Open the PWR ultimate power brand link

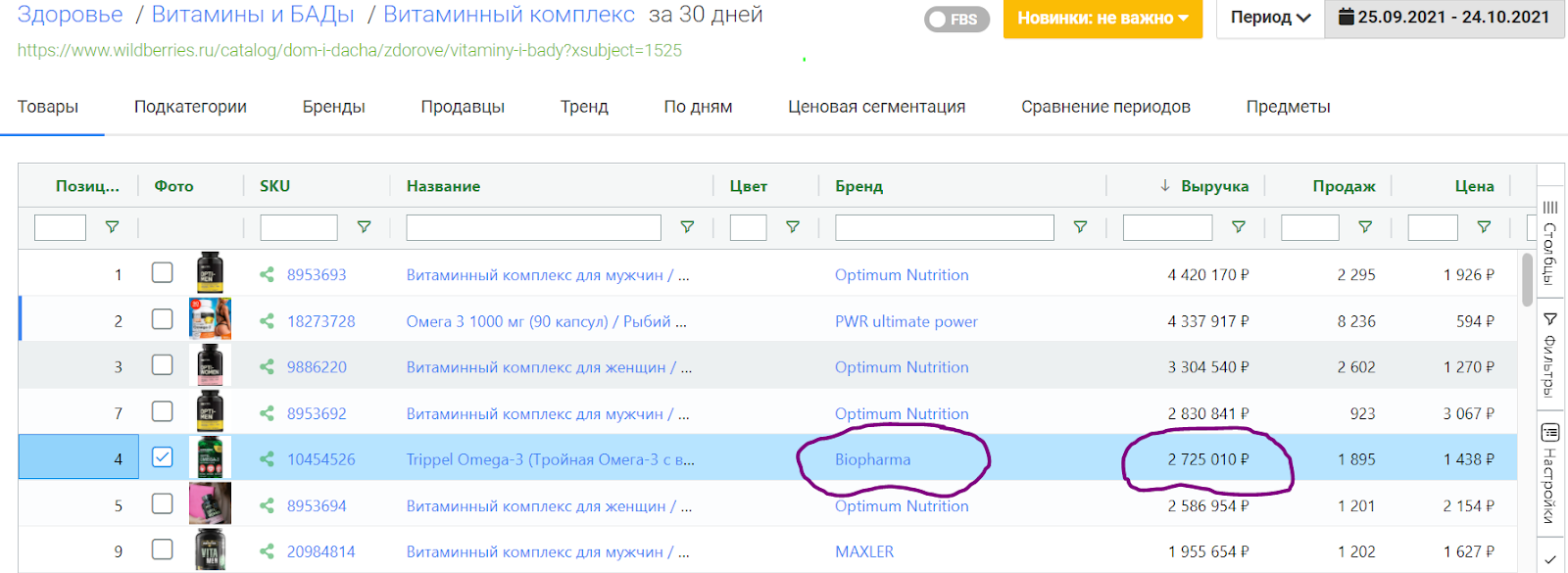(906, 321)
